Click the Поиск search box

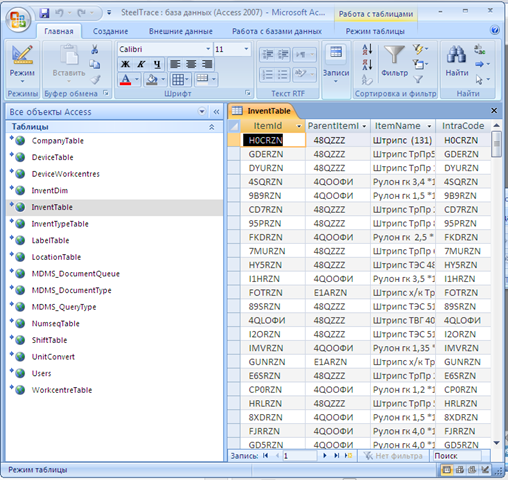click(x=457, y=456)
